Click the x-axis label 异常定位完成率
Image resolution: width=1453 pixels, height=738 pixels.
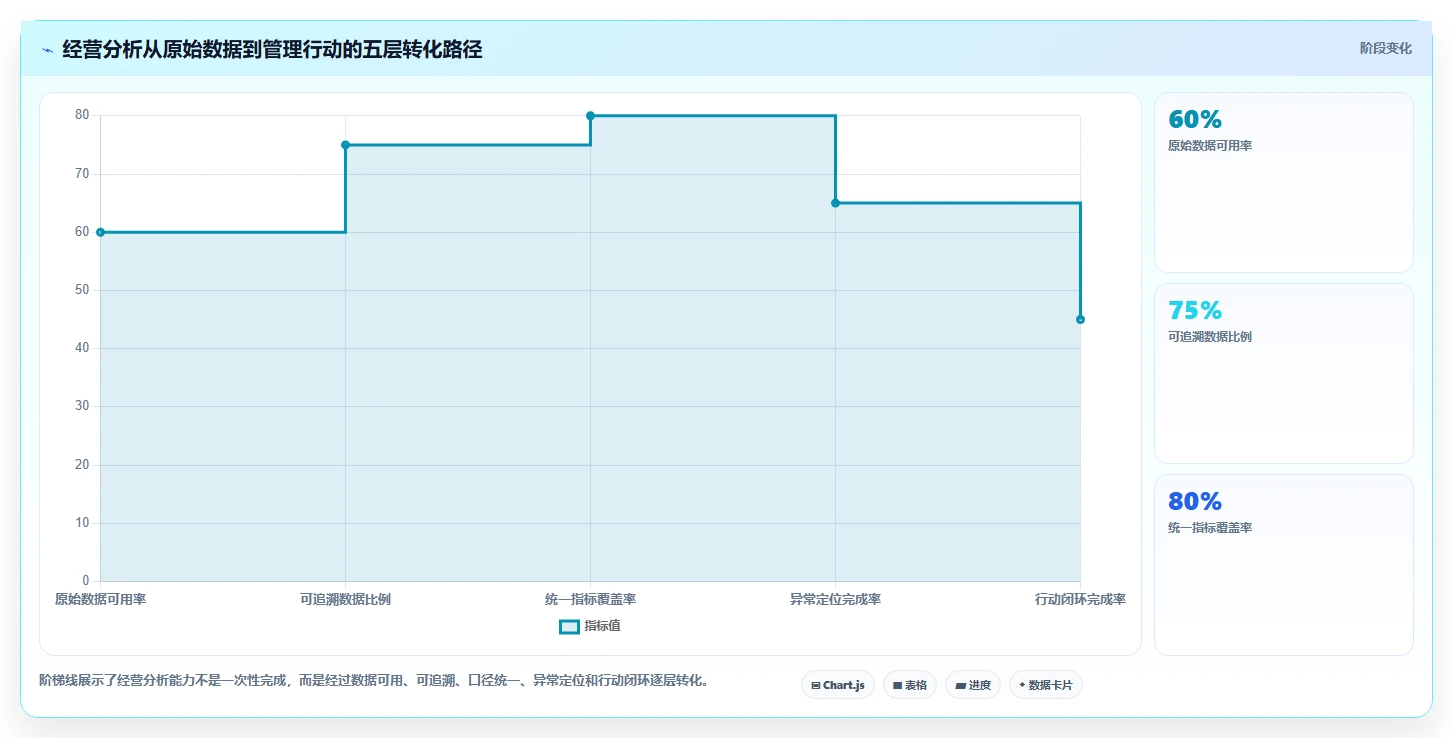[x=835, y=599]
